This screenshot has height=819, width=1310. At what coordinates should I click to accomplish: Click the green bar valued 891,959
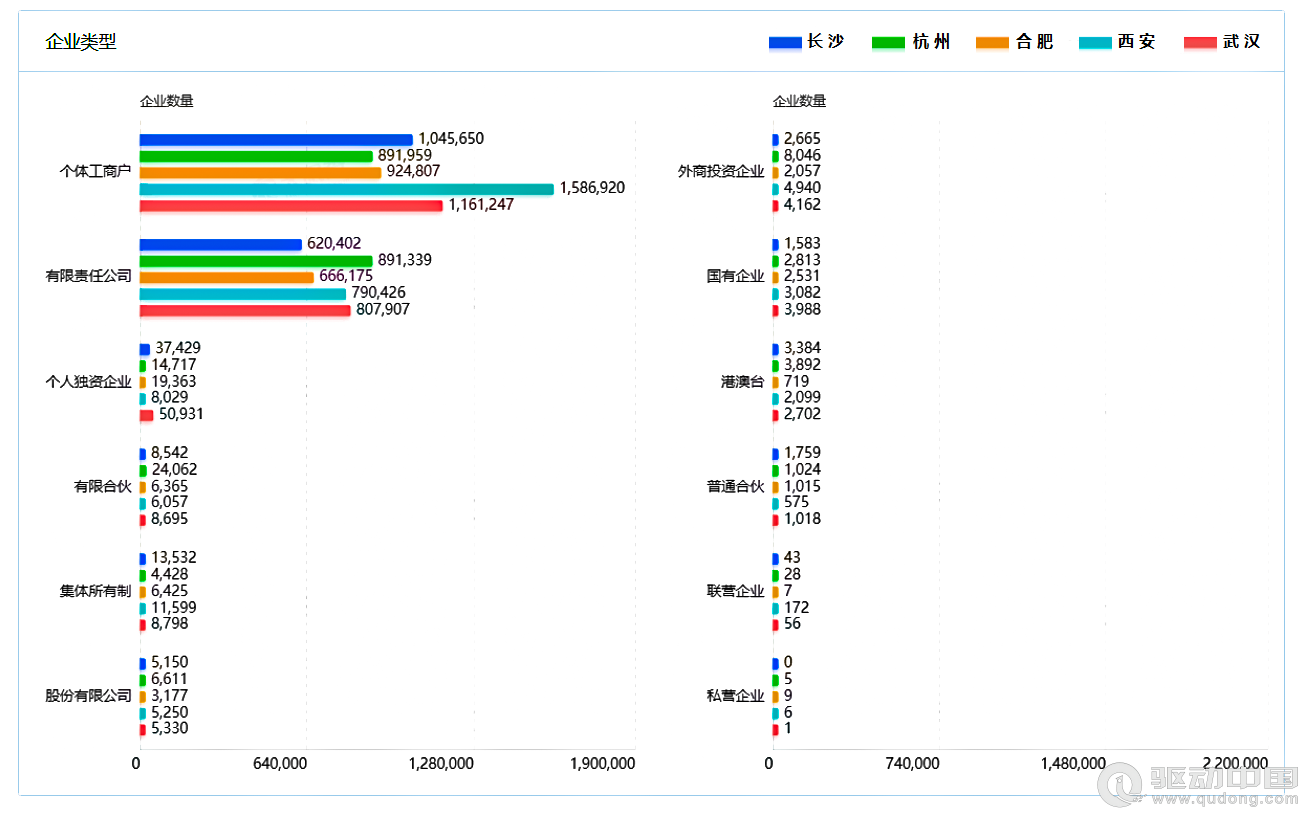click(256, 156)
